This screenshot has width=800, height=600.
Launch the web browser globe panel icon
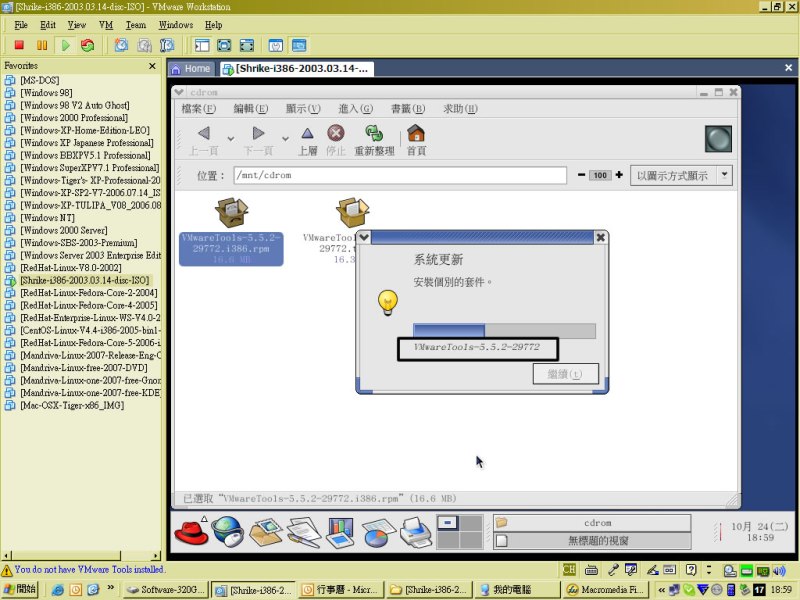click(x=228, y=532)
